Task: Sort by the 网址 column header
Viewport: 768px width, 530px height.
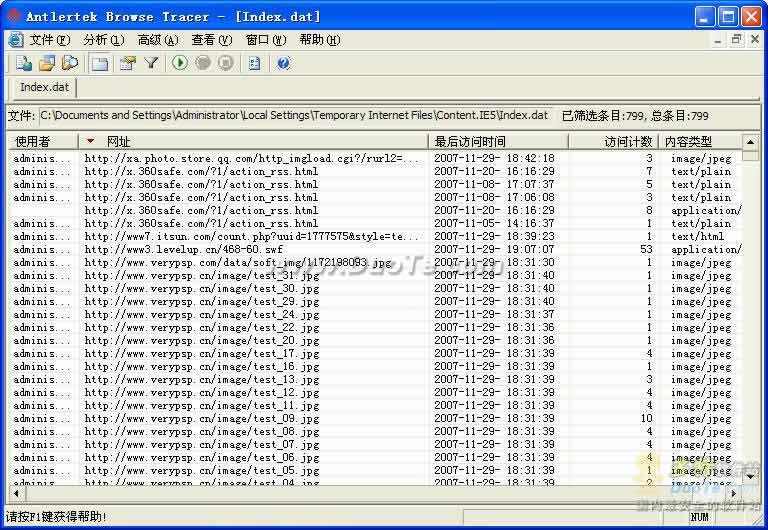Action: 253,142
